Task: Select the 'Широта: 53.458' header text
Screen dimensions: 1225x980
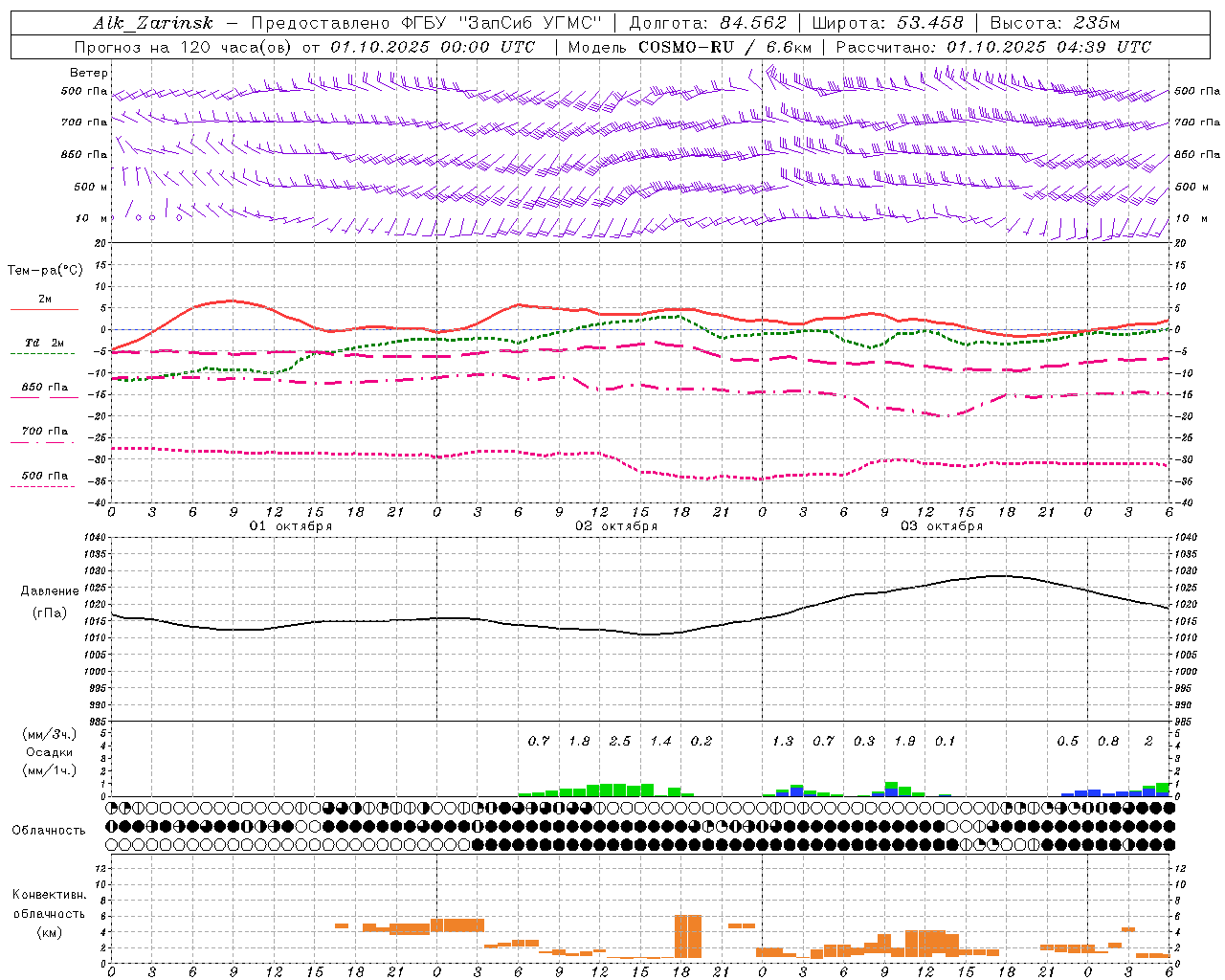Action: [887, 24]
